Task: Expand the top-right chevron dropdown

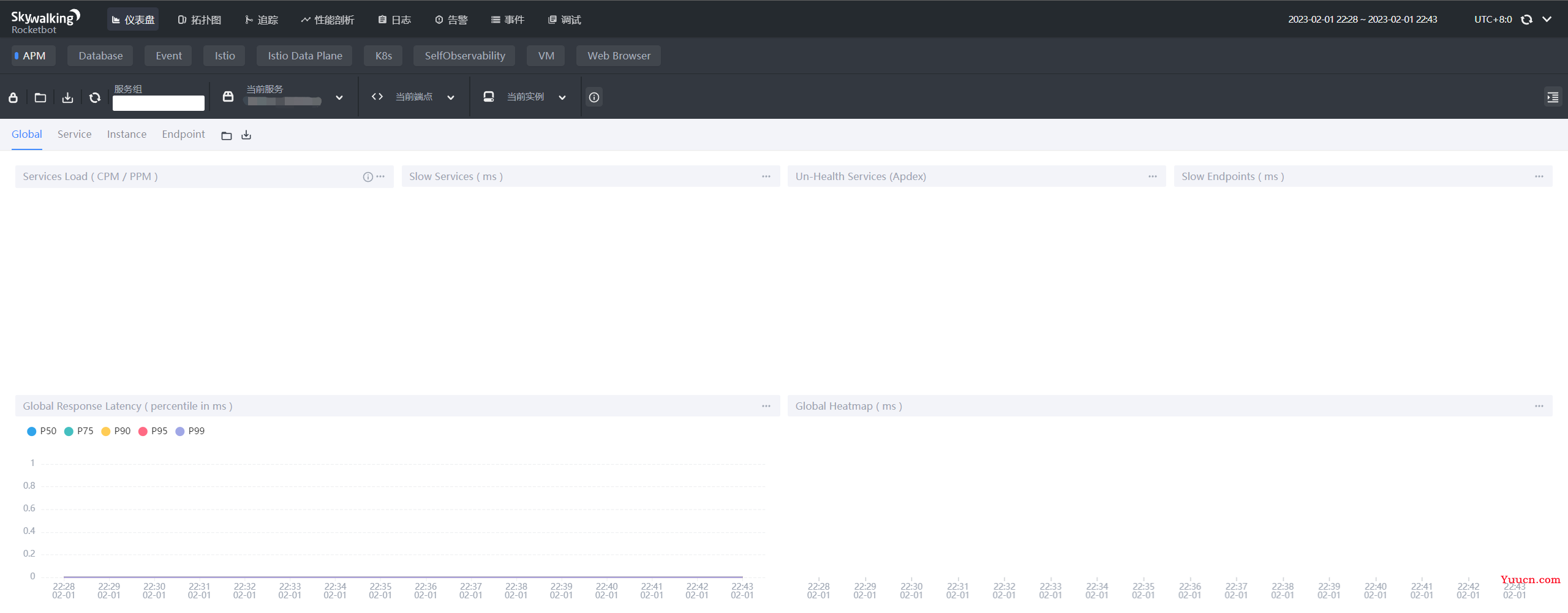Action: pyautogui.click(x=1547, y=20)
